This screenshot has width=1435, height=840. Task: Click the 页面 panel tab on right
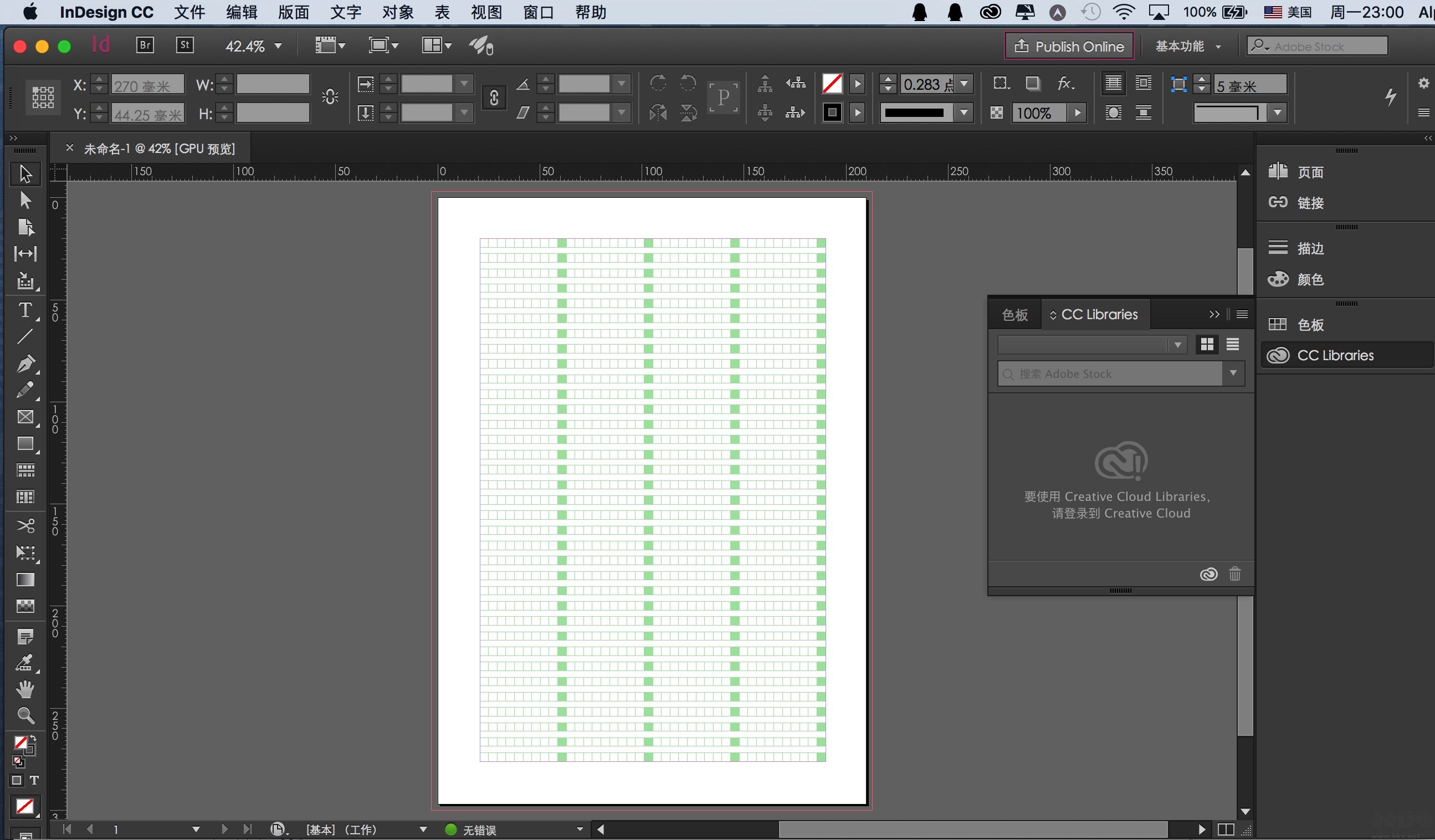pyautogui.click(x=1311, y=172)
